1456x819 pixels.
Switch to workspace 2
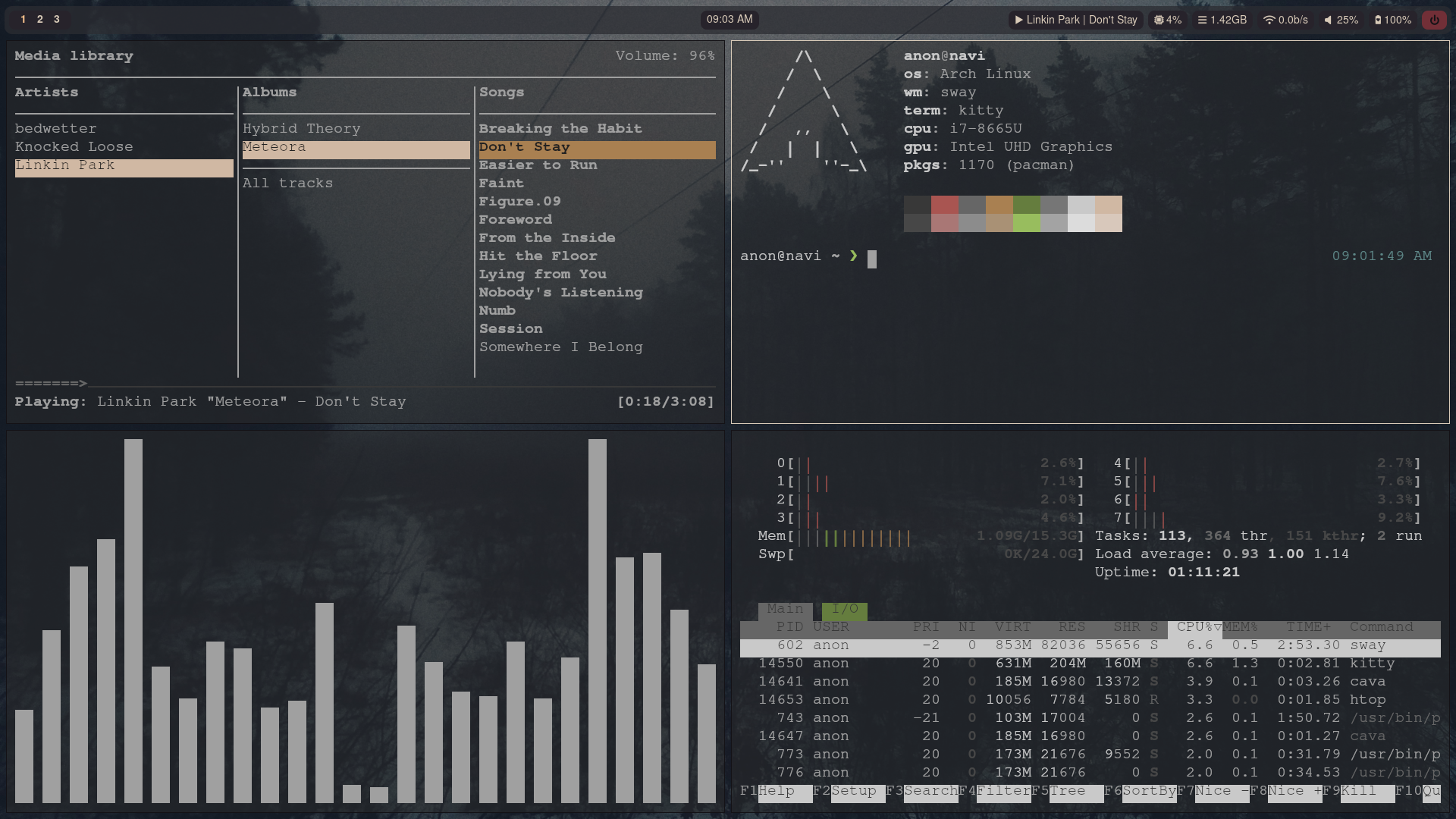[x=39, y=20]
